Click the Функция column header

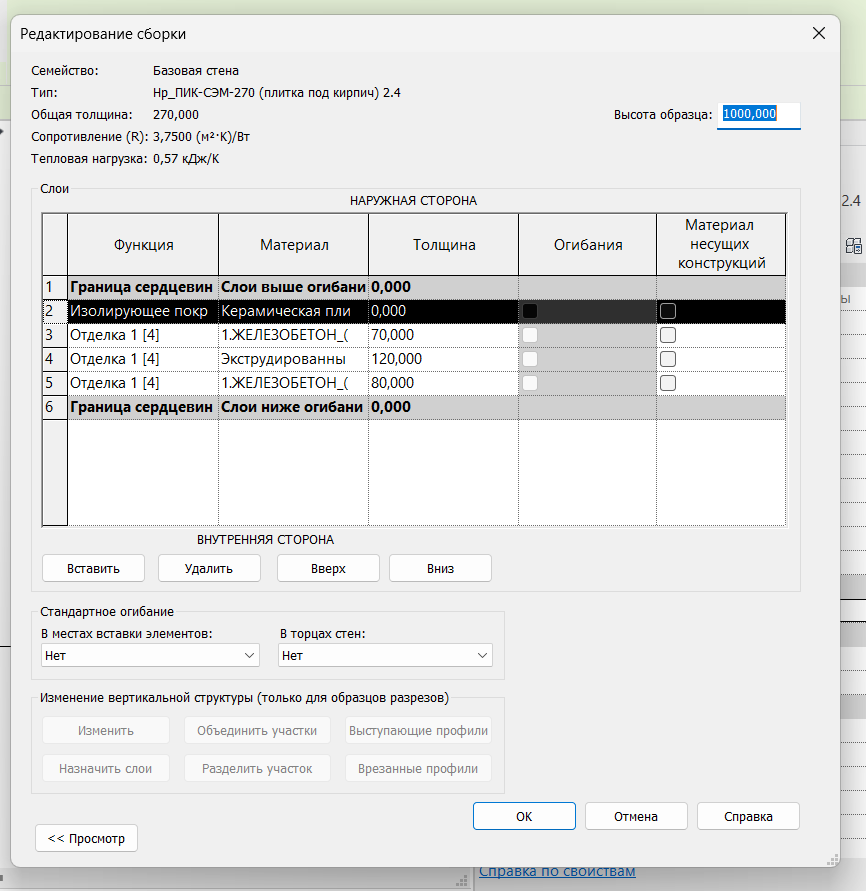click(143, 244)
